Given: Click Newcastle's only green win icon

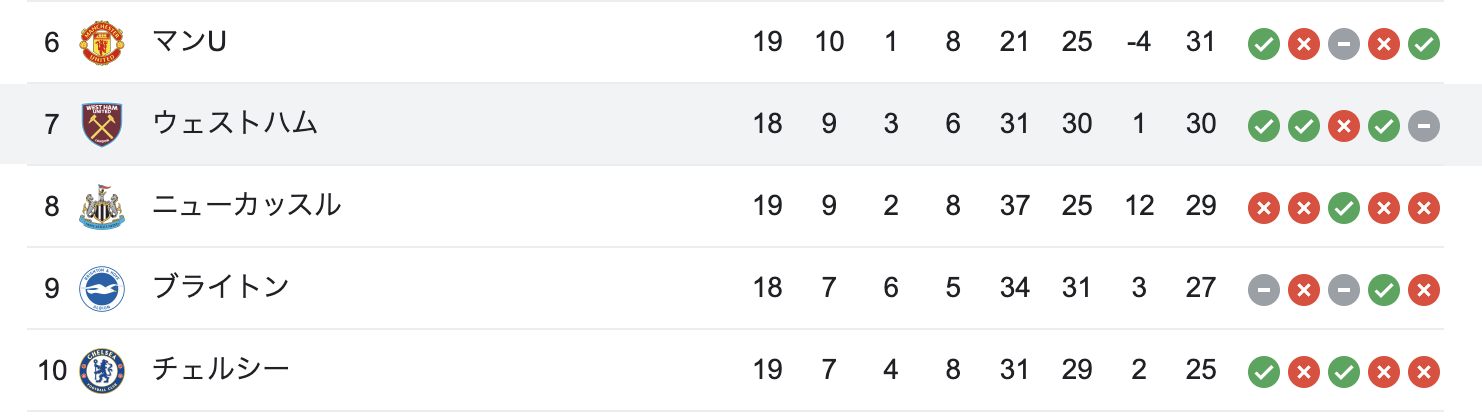Looking at the screenshot, I should pos(1344,208).
